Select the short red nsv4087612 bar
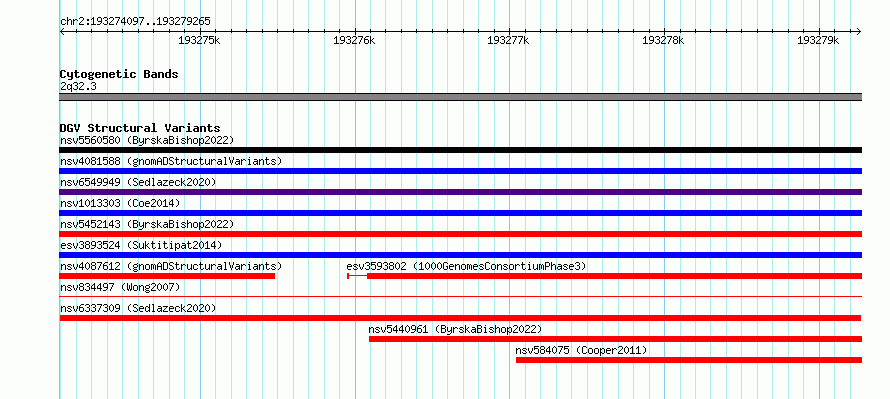This screenshot has width=890, height=399. 167,276
